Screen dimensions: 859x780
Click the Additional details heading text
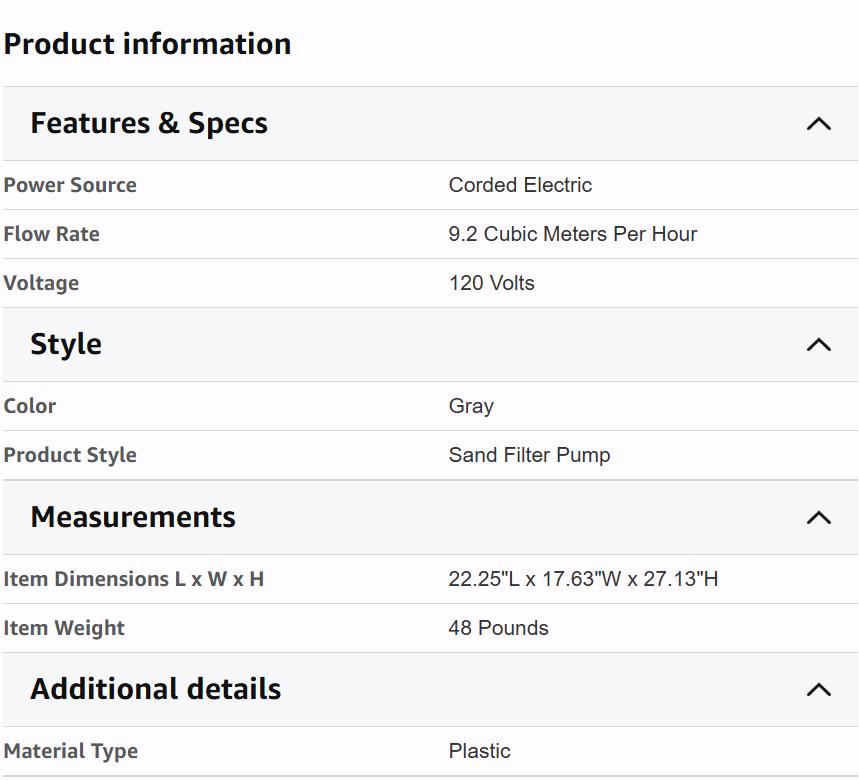(156, 689)
